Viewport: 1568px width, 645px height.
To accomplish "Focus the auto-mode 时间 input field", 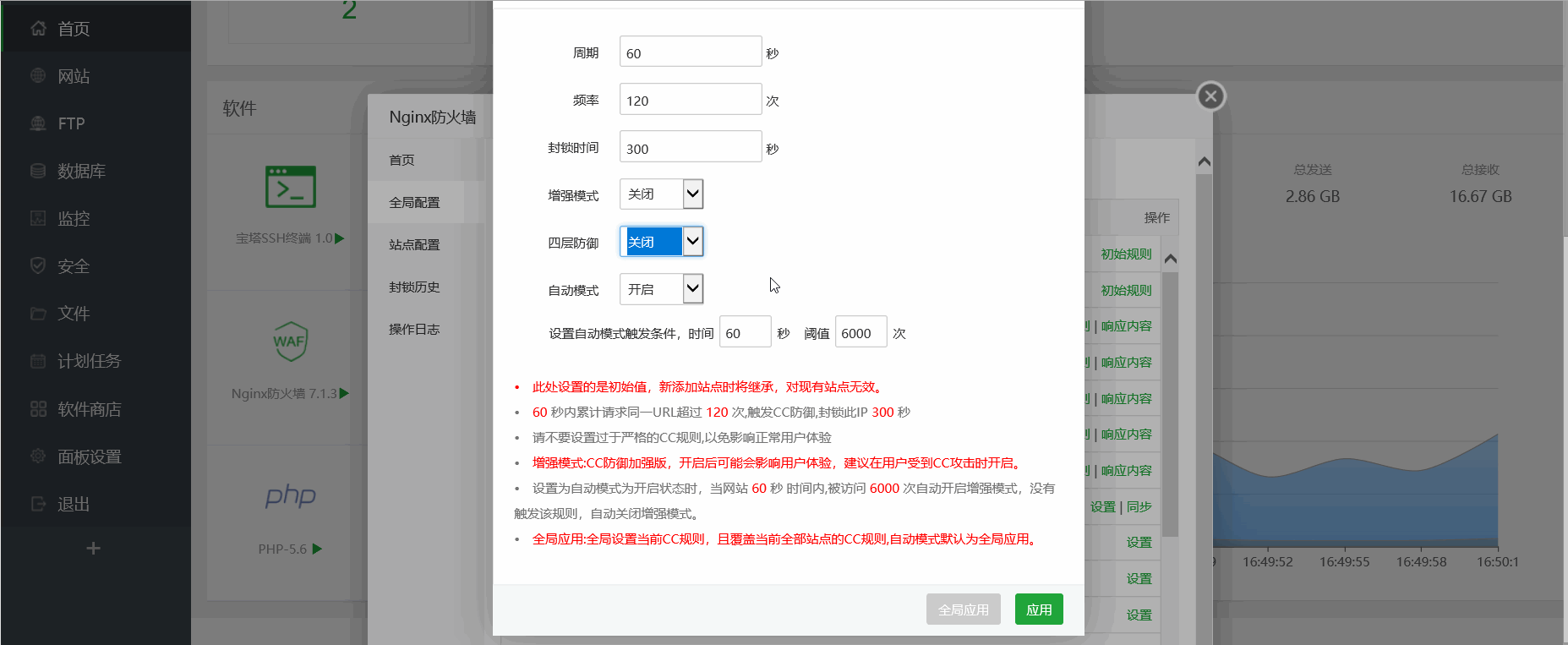I will click(x=746, y=331).
